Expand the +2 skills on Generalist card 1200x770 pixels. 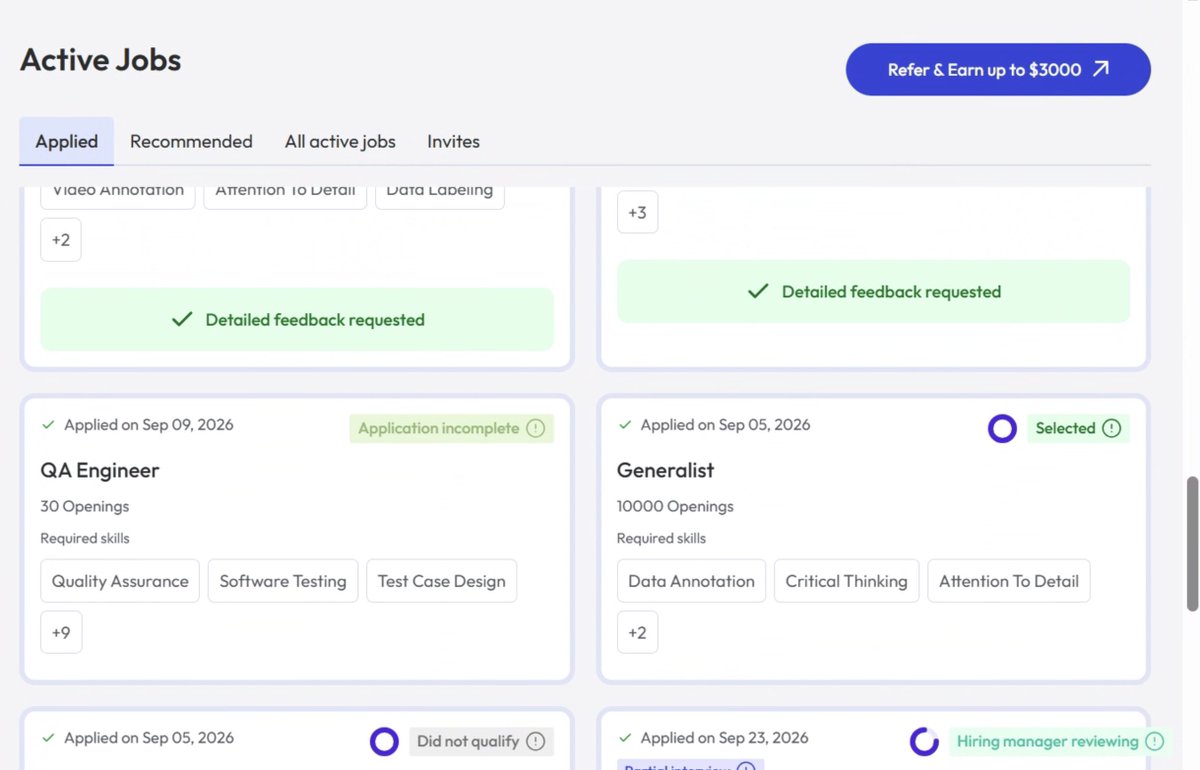[637, 632]
